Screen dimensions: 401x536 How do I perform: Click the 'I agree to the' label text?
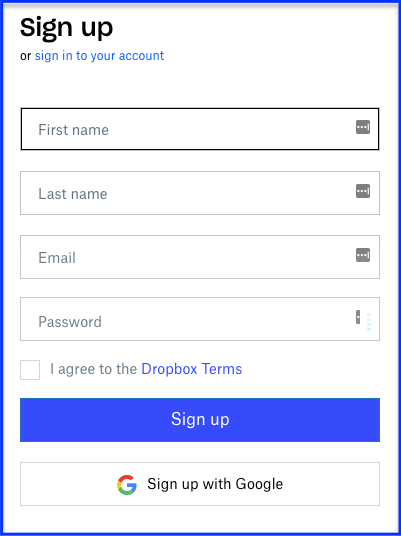click(94, 369)
